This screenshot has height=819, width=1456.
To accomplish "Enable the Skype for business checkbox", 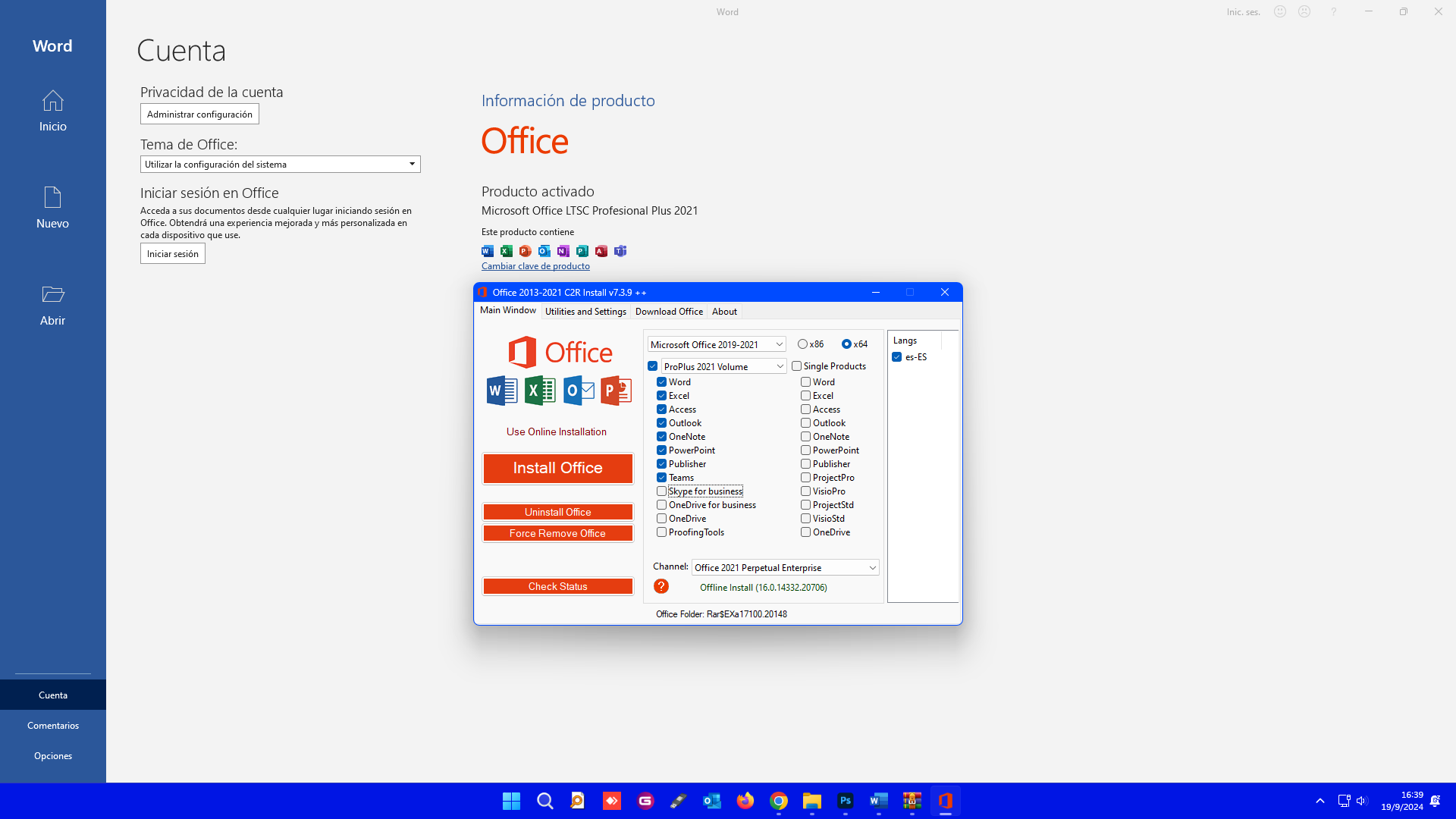I will (x=662, y=491).
